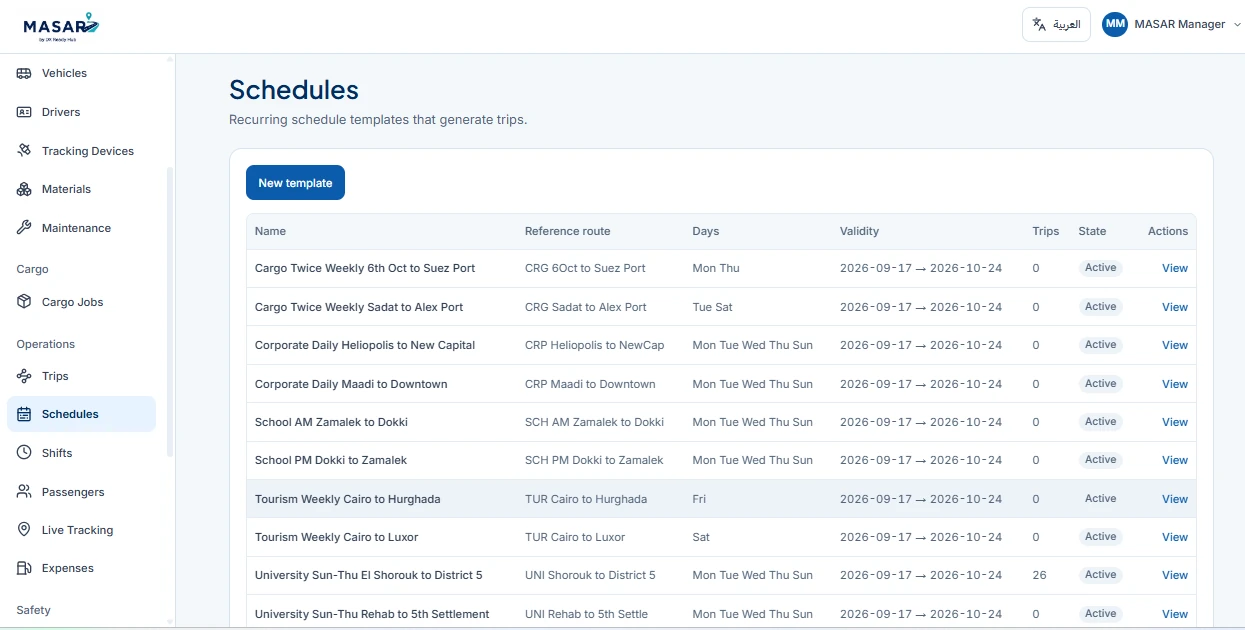This screenshot has width=1245, height=630.
Task: Click 'Mon Thu' days cell
Action: pyautogui.click(x=716, y=268)
